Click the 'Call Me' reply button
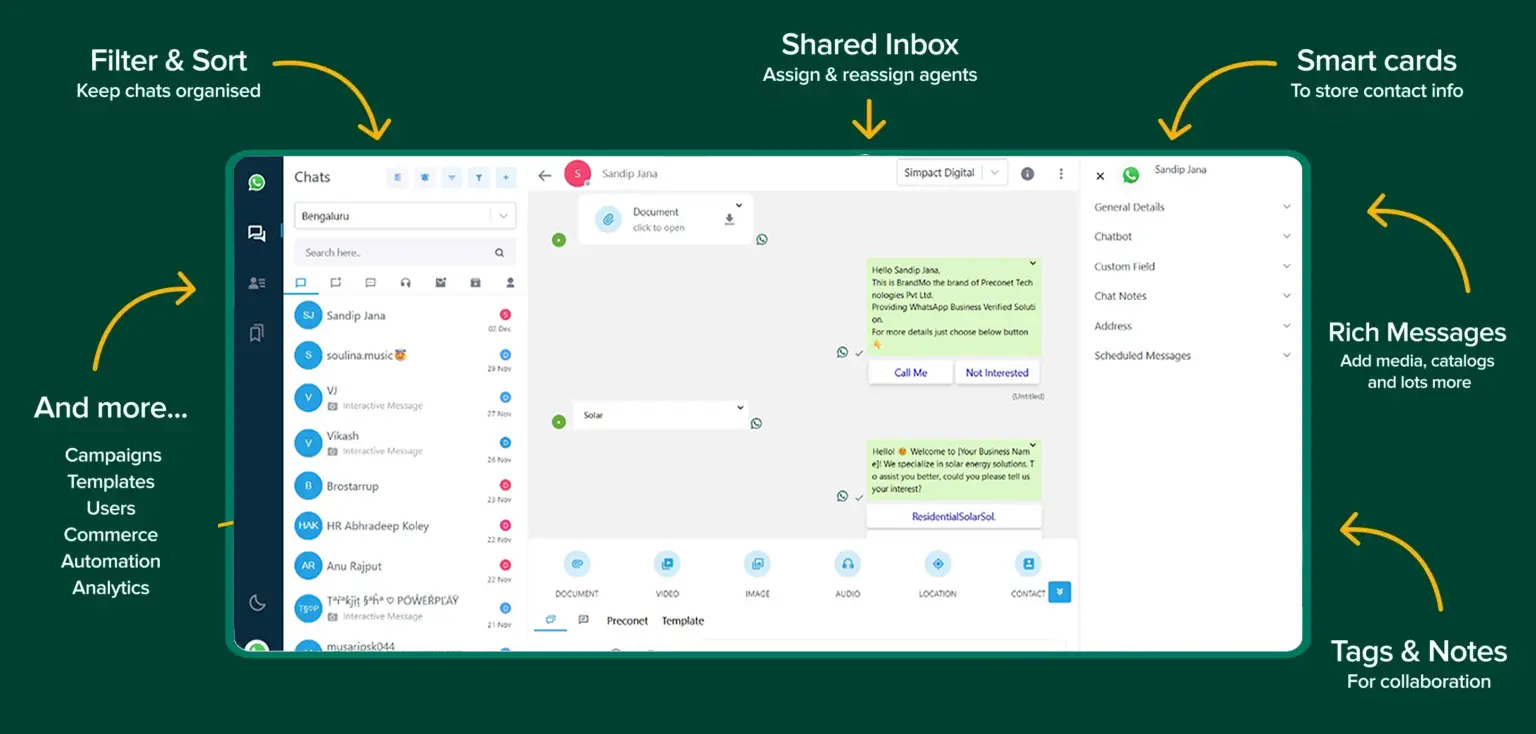This screenshot has height=734, width=1536. tap(910, 373)
